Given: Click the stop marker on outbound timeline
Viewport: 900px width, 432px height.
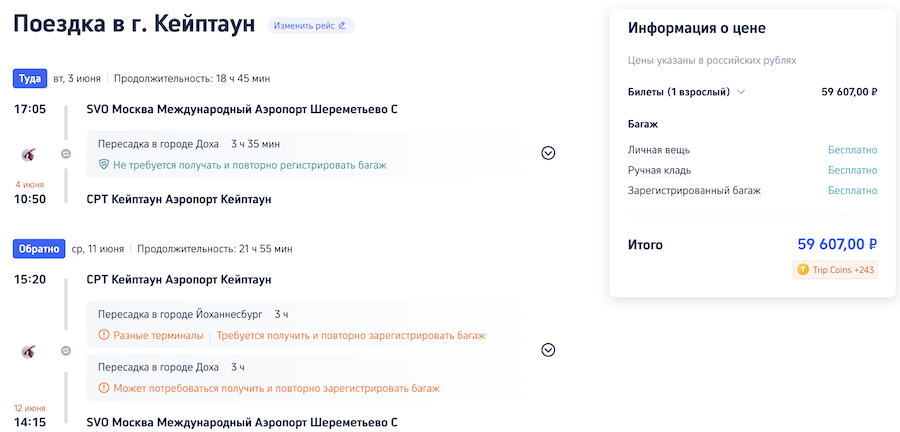Looking at the screenshot, I should [x=66, y=154].
